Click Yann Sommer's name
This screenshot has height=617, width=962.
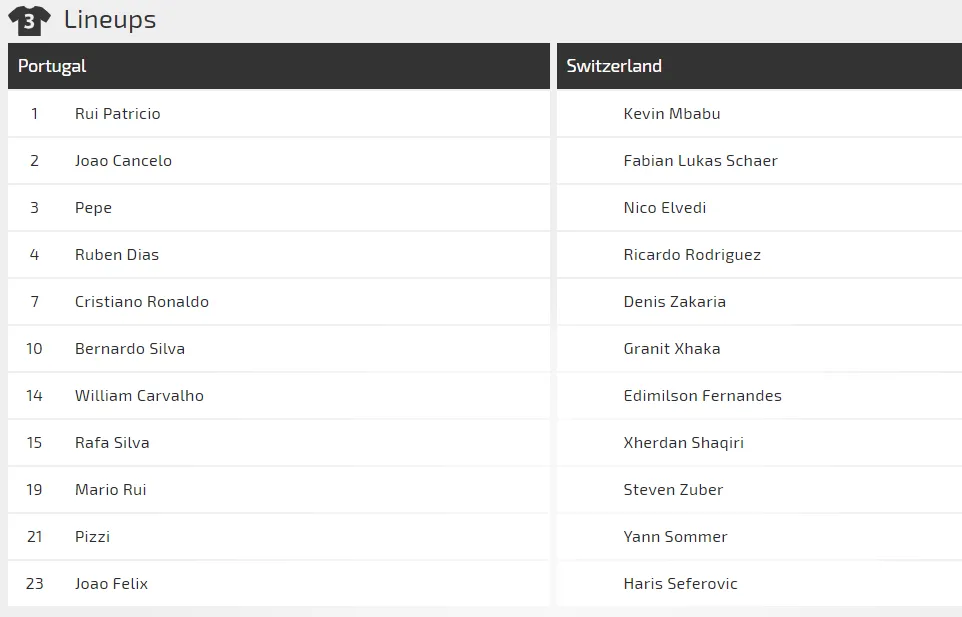[675, 537]
